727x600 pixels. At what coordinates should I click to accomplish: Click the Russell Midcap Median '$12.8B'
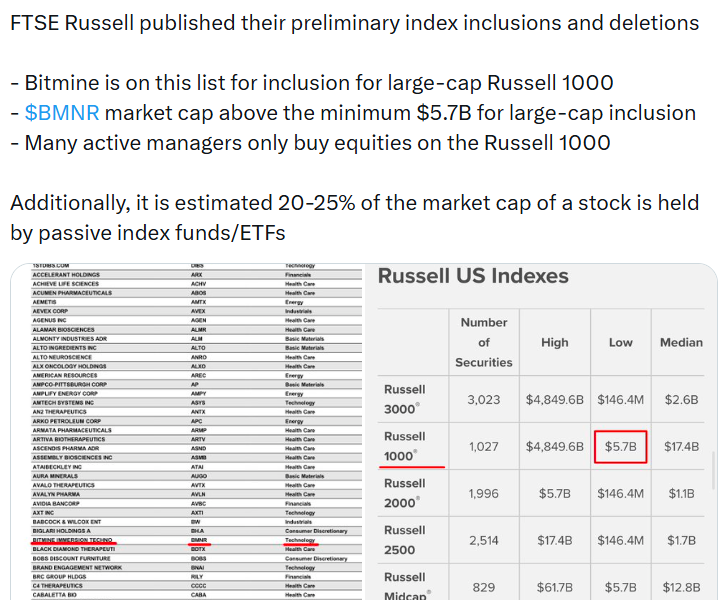click(681, 587)
